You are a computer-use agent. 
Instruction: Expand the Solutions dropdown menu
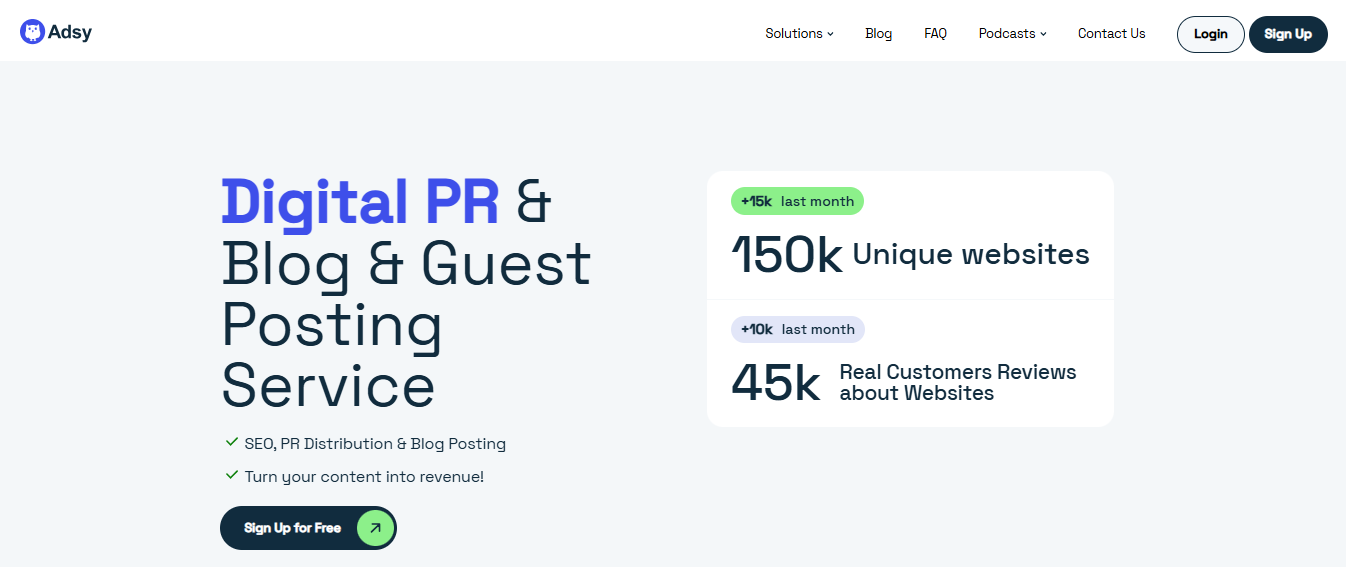[x=799, y=33]
